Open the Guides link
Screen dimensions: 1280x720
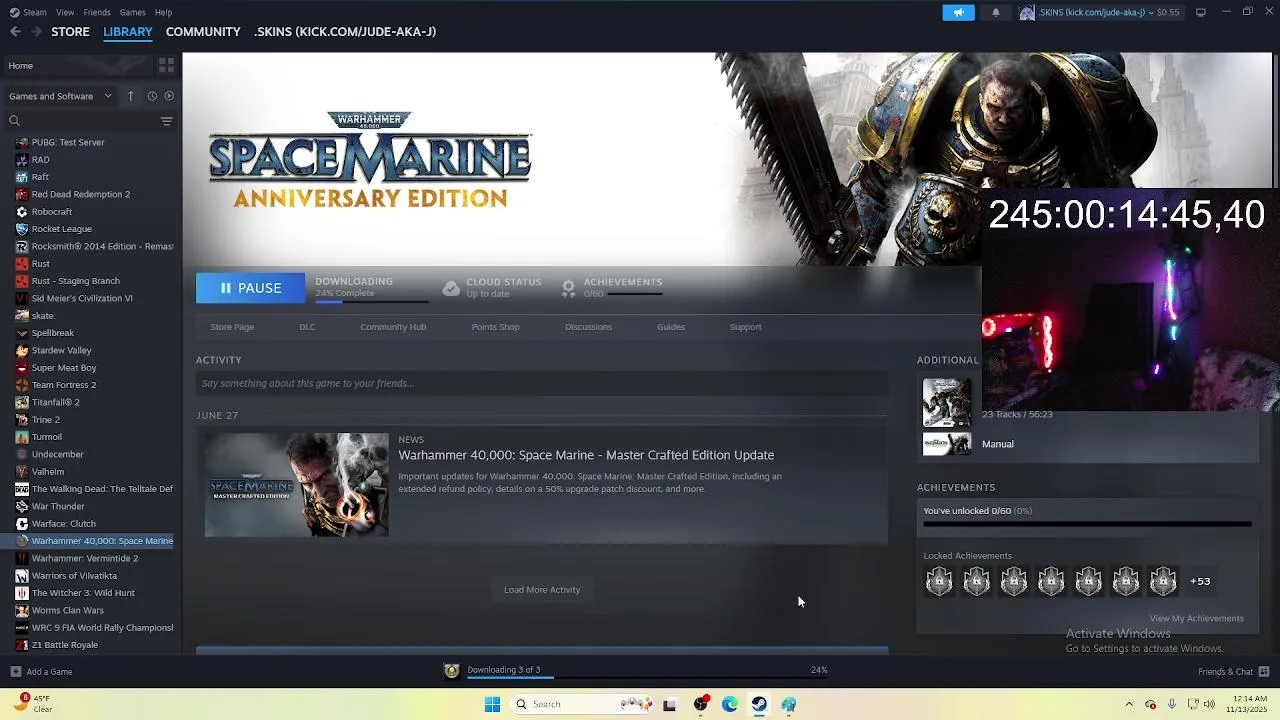[671, 327]
